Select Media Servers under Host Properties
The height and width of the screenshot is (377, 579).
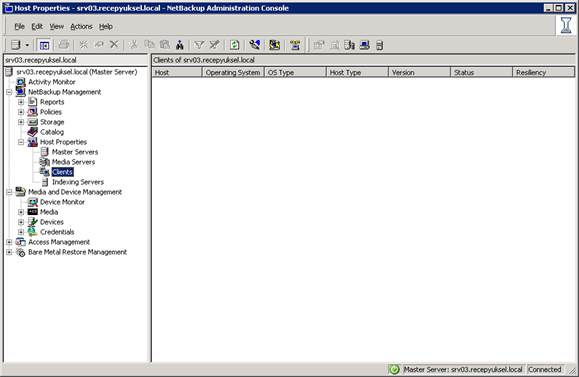(73, 162)
